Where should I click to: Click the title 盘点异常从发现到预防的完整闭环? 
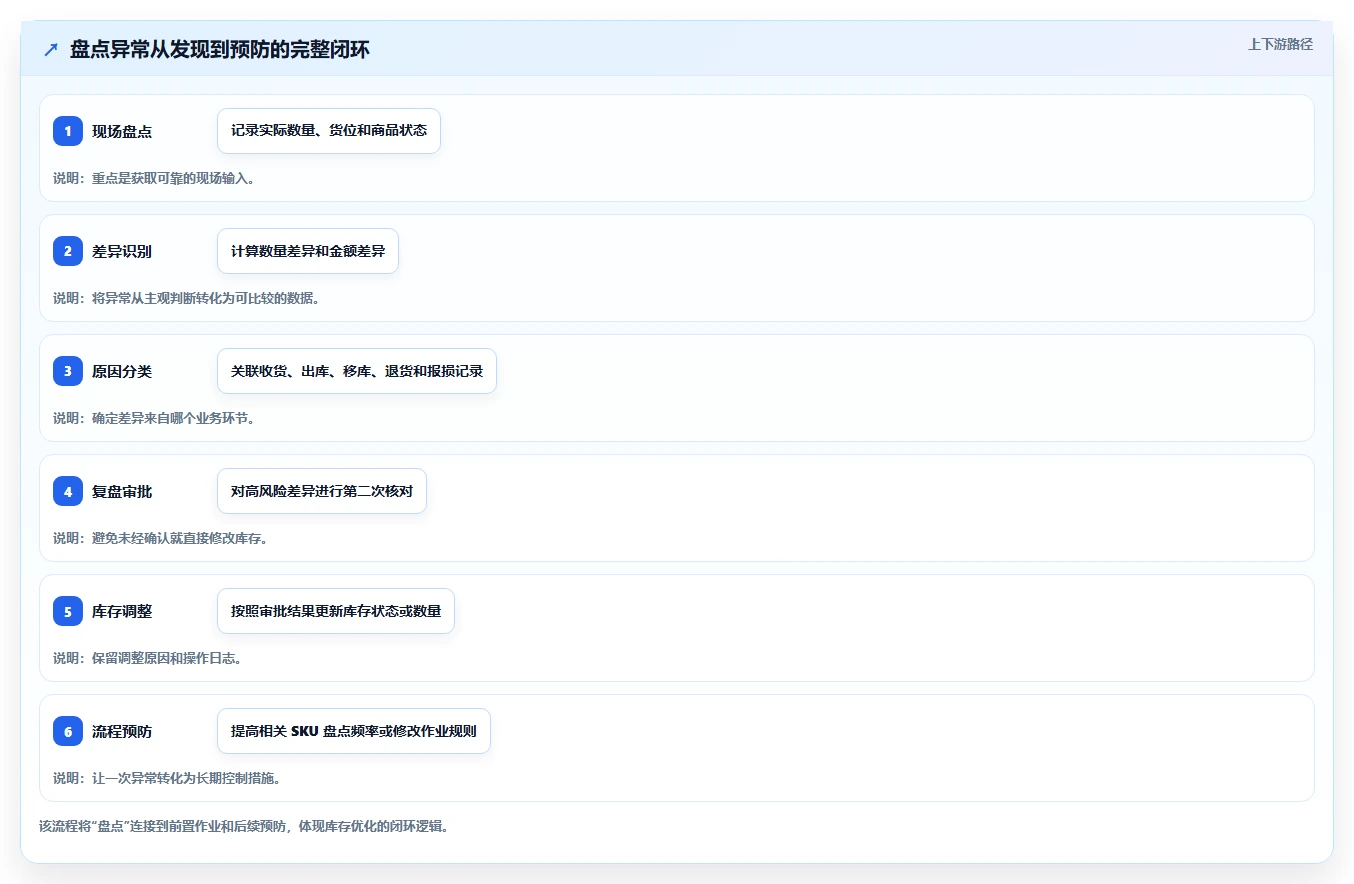click(x=220, y=49)
